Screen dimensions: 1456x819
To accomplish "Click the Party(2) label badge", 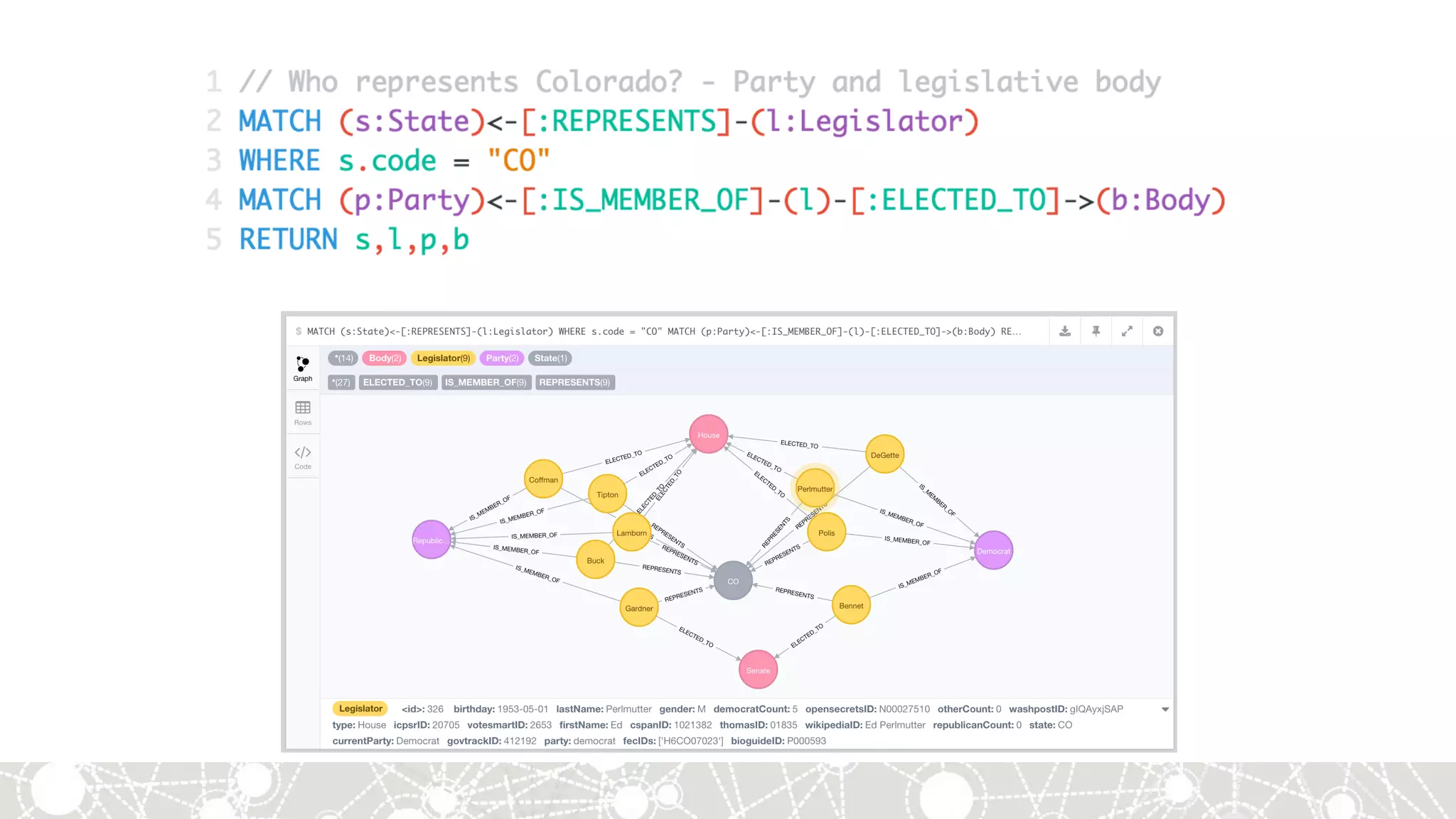I will pos(502,358).
